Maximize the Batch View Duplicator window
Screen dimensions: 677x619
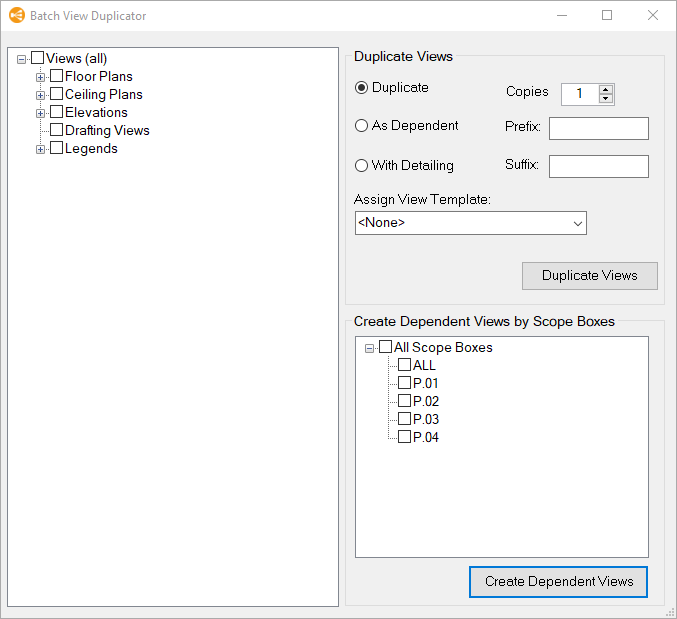[x=607, y=15]
